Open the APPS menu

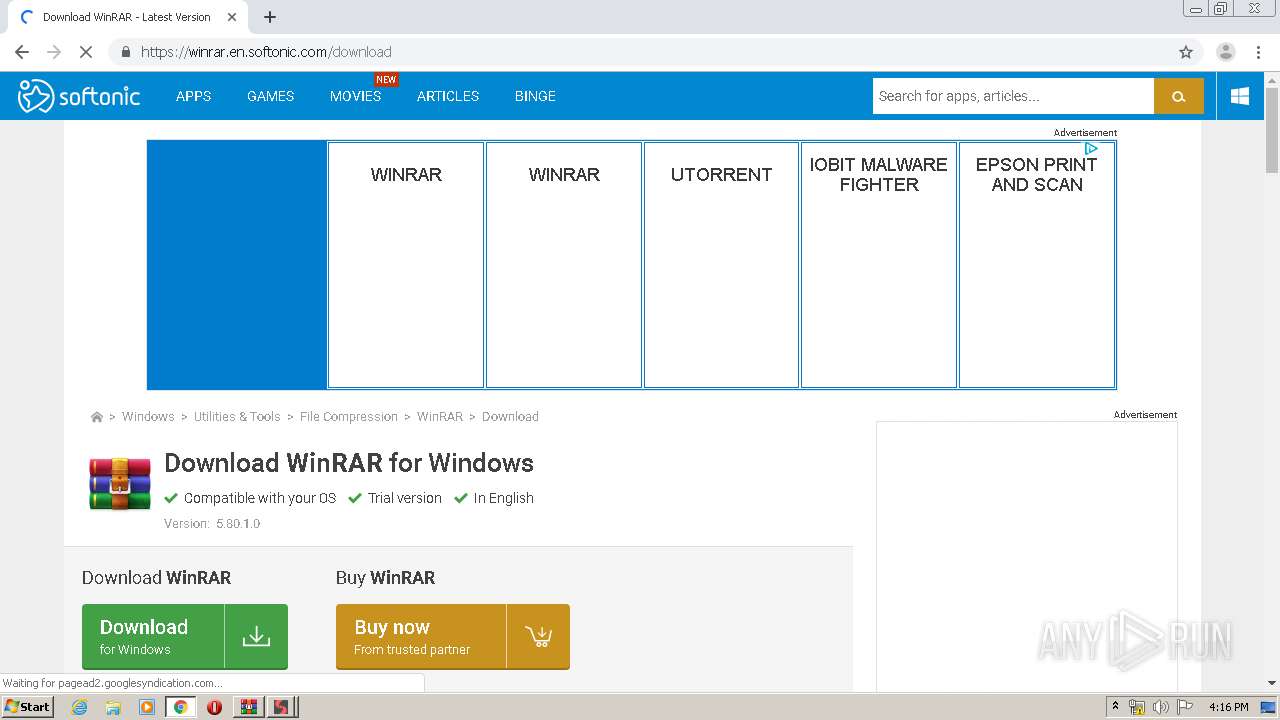coord(193,96)
